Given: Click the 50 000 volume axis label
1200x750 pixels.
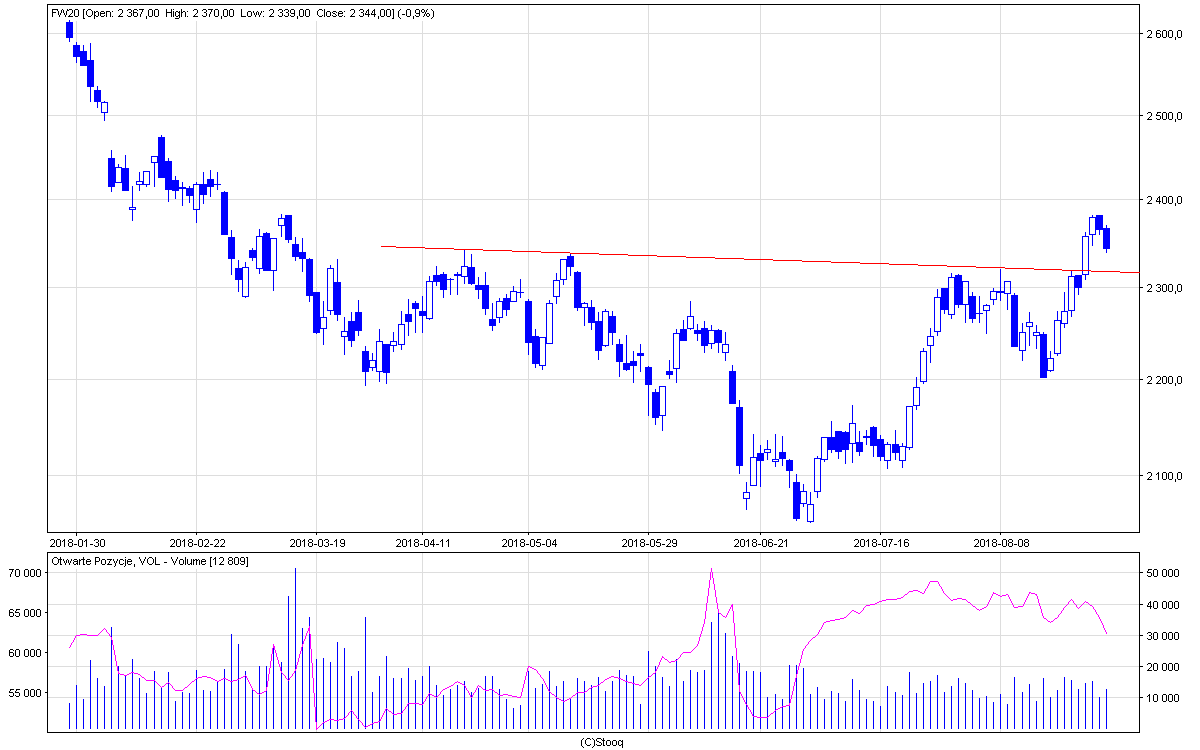Looking at the screenshot, I should point(1163,573).
